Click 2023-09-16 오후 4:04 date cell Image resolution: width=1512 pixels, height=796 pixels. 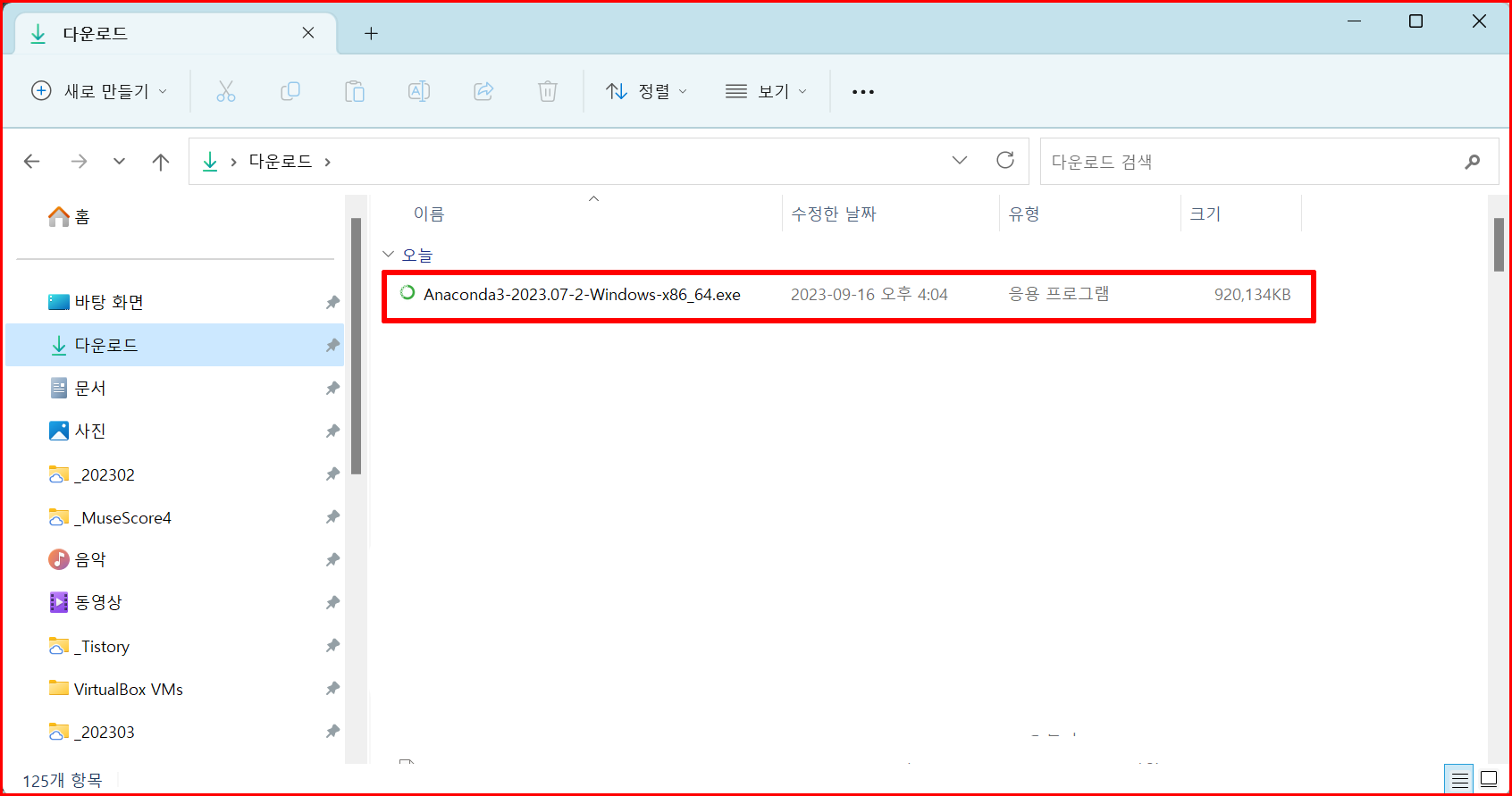tap(869, 295)
